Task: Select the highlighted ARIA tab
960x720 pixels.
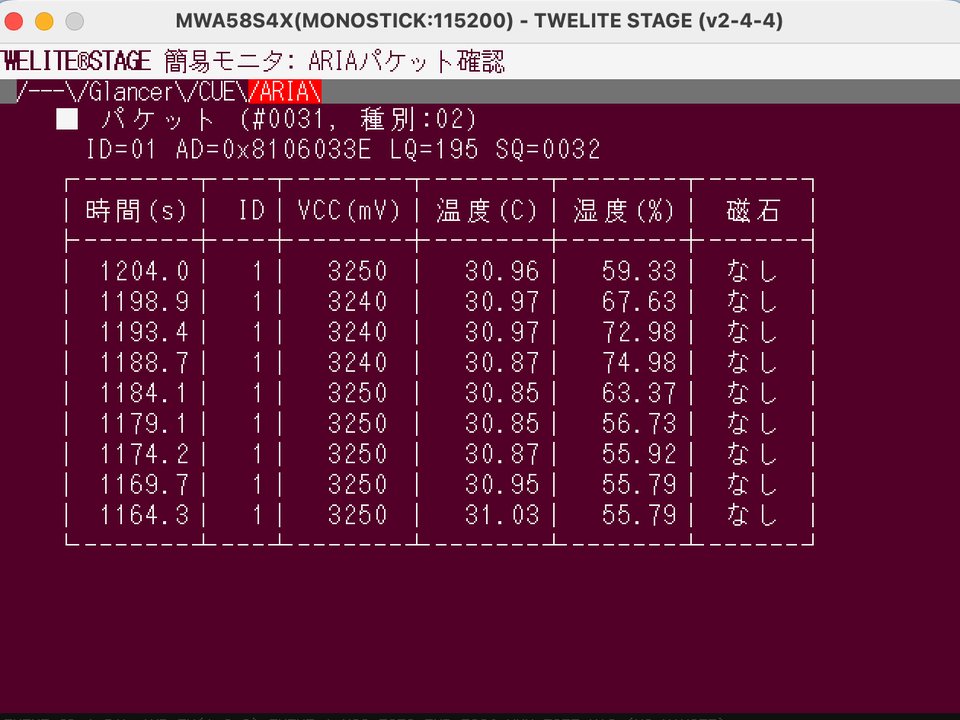Action: coord(285,92)
